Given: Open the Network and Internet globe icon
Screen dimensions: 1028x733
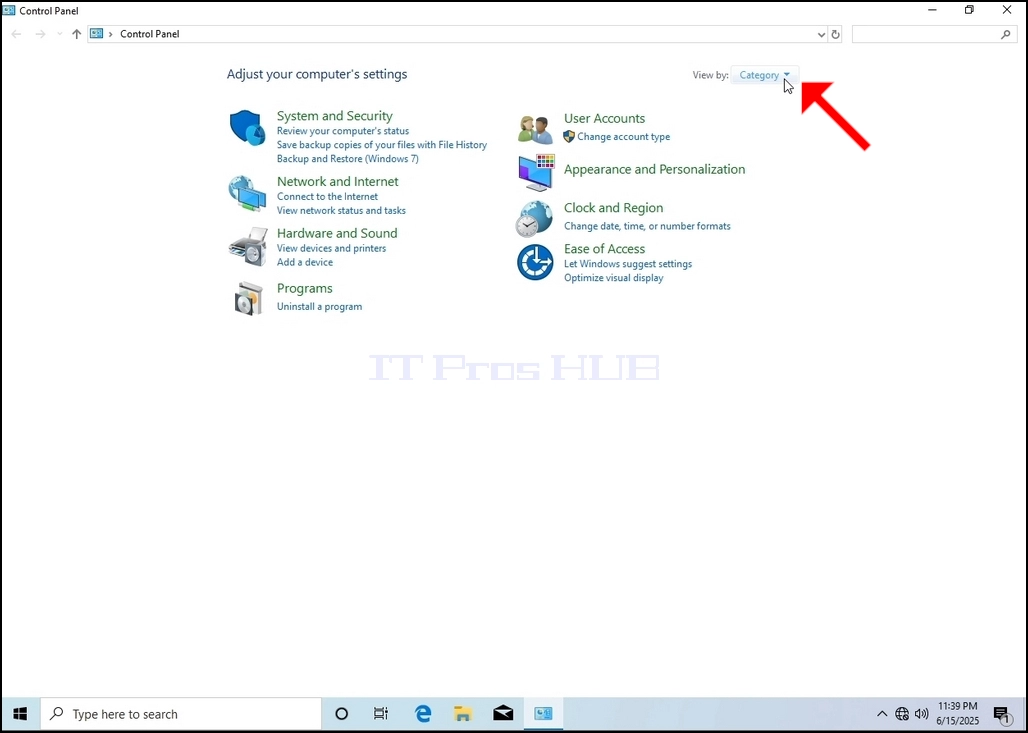Looking at the screenshot, I should (247, 193).
